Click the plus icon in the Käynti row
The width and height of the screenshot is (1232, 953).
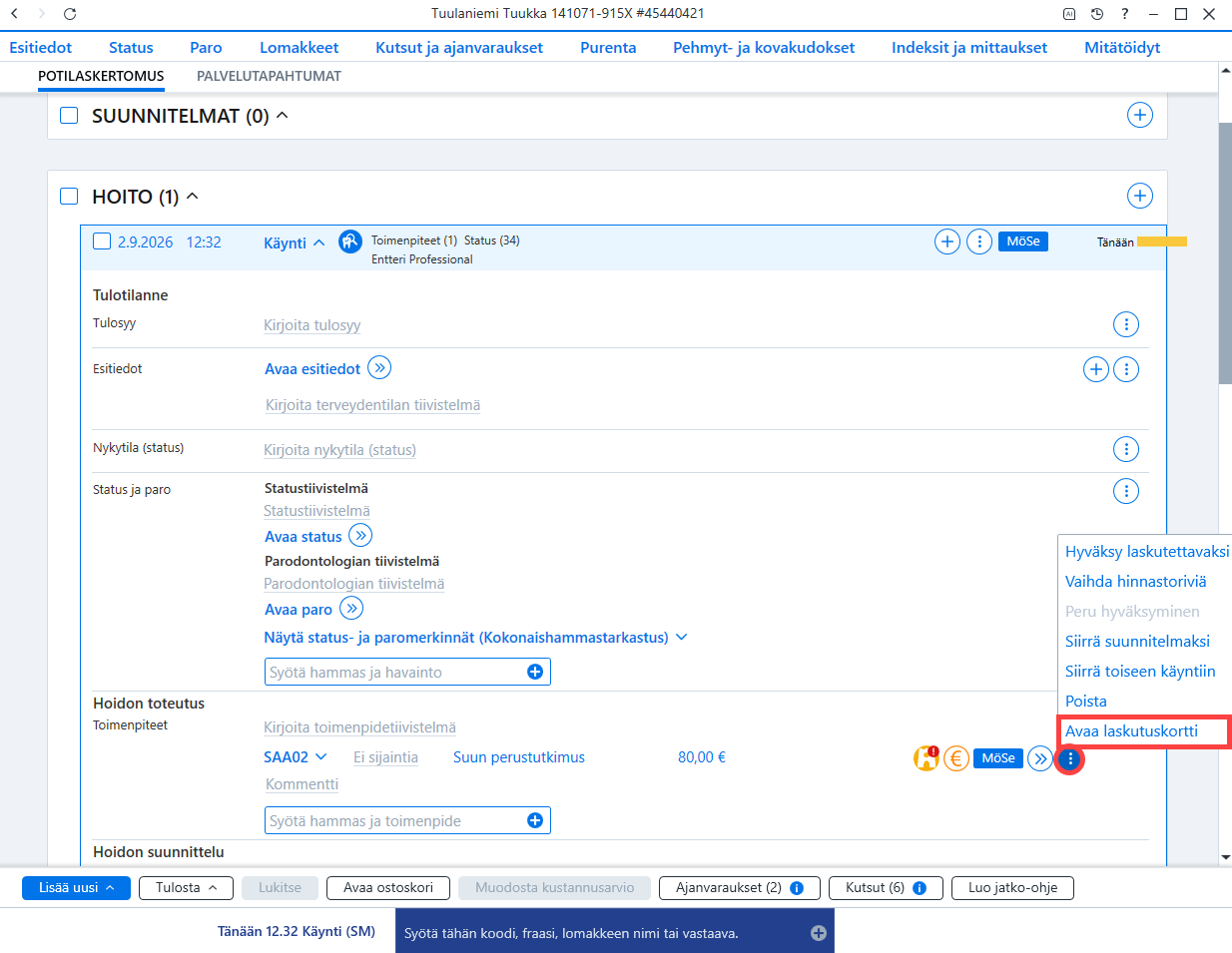[x=947, y=241]
